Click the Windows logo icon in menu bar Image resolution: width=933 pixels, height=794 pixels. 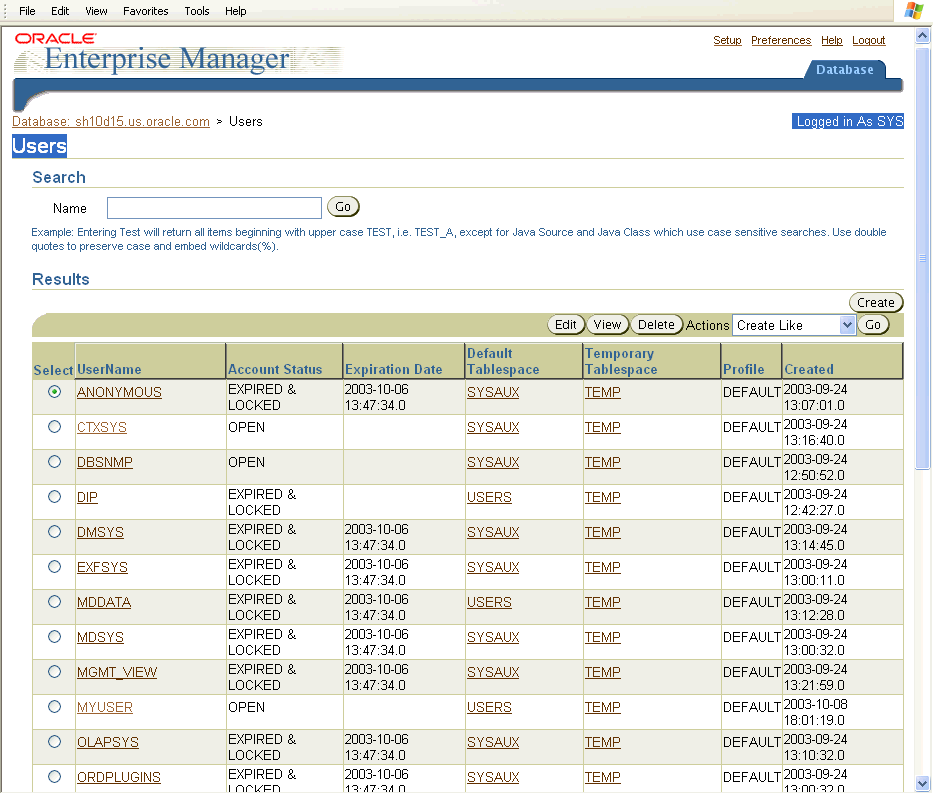tap(913, 11)
